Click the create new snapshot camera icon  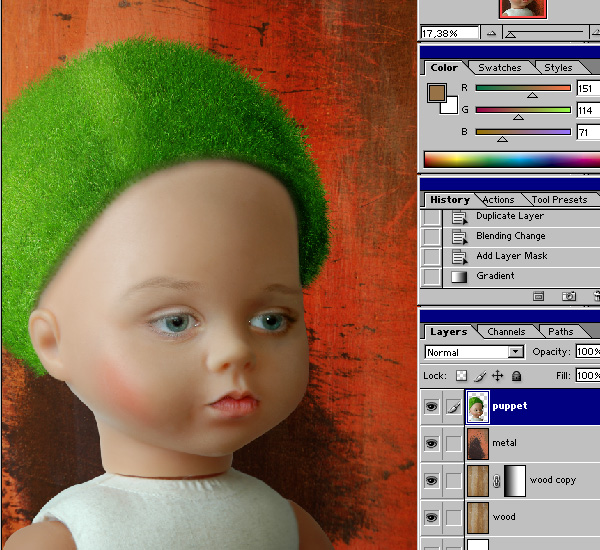[569, 296]
